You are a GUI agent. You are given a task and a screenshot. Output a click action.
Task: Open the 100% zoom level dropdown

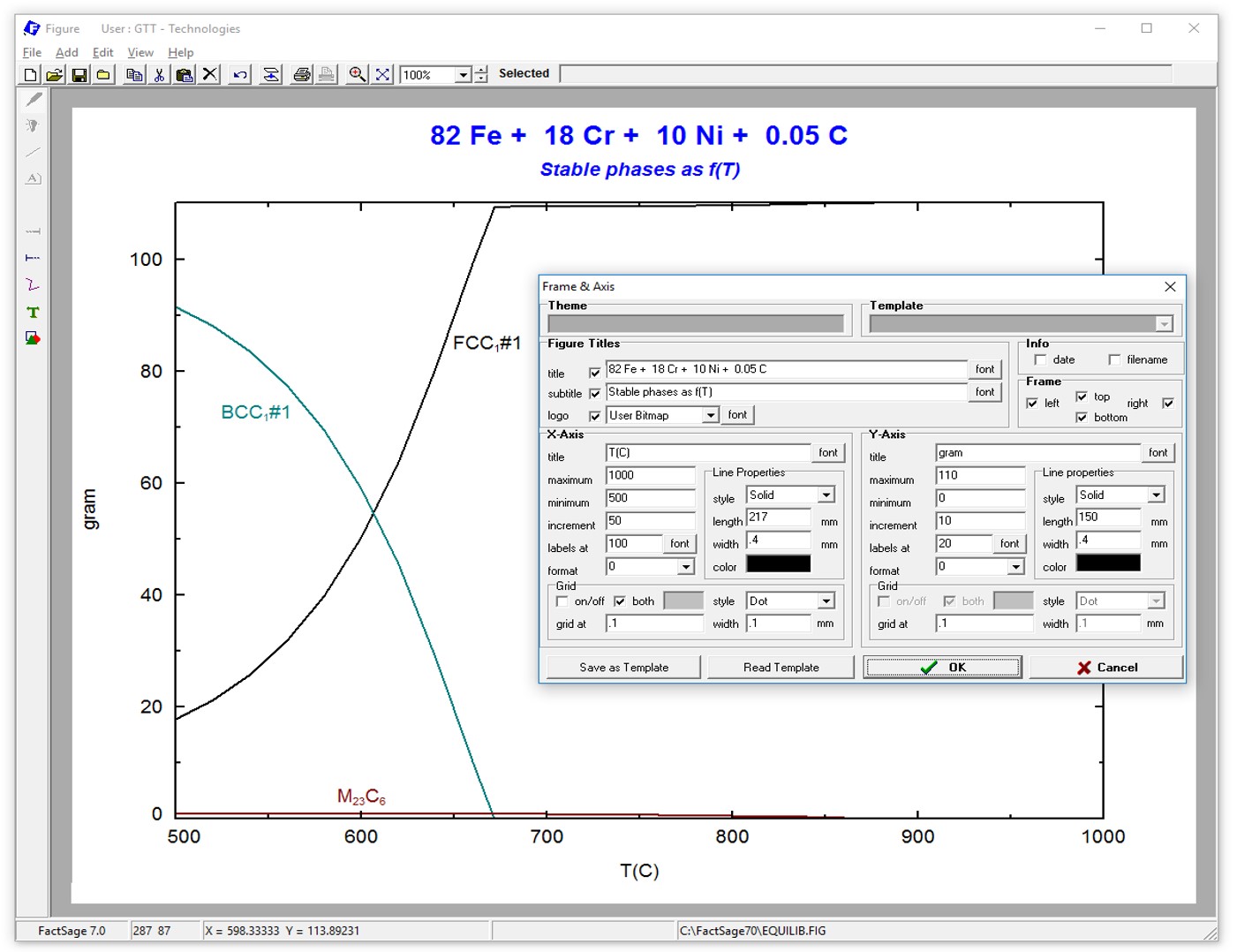tap(463, 75)
